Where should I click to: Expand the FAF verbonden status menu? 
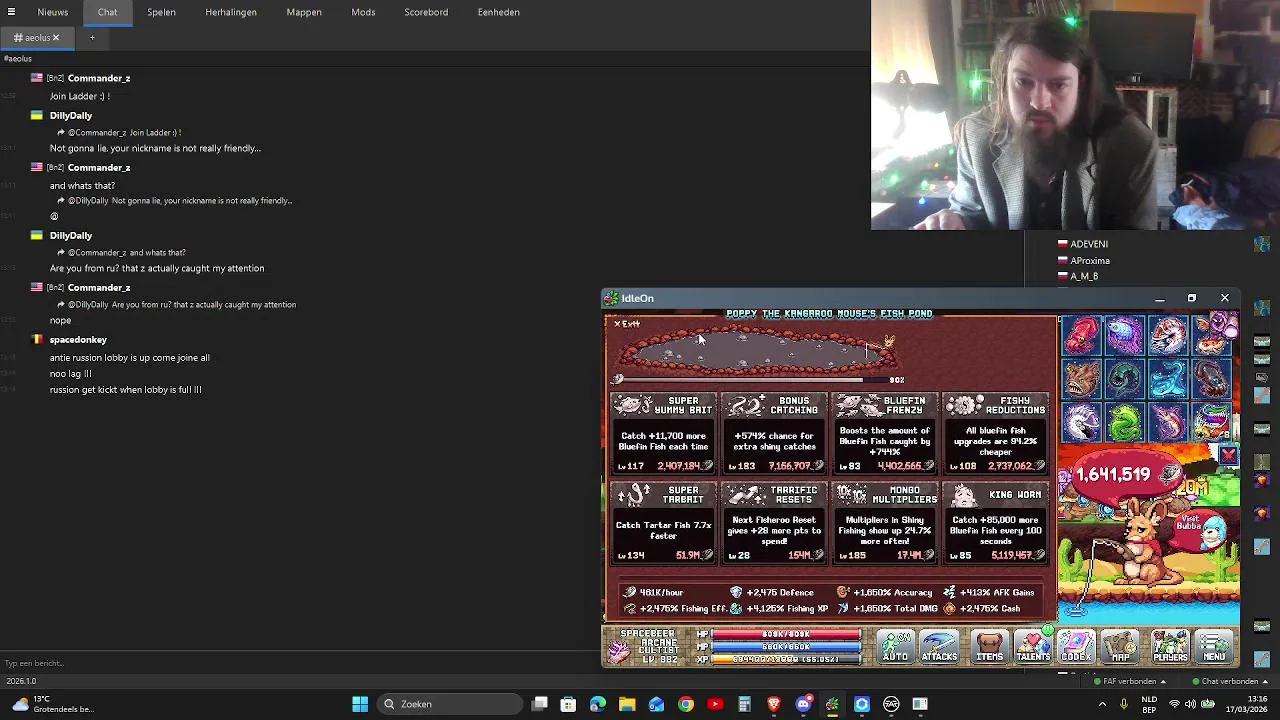1130,681
